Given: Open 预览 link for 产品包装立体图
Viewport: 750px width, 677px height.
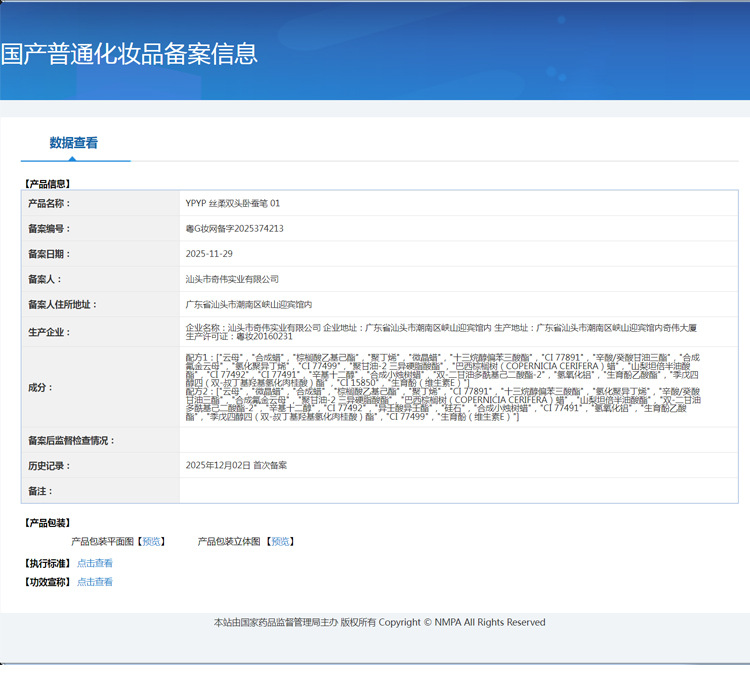Looking at the screenshot, I should pyautogui.click(x=280, y=541).
